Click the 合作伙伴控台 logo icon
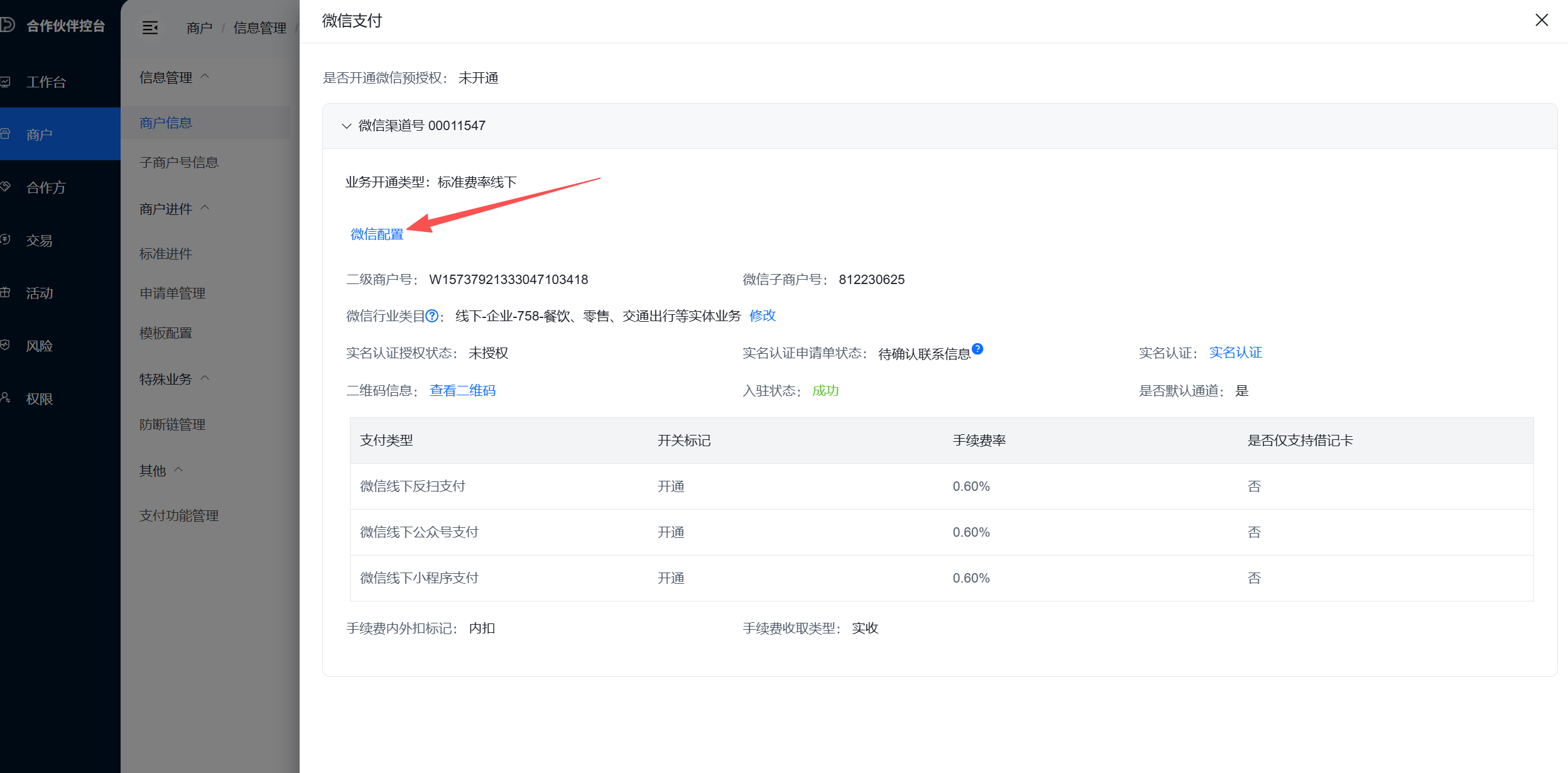1568x773 pixels. click(7, 25)
